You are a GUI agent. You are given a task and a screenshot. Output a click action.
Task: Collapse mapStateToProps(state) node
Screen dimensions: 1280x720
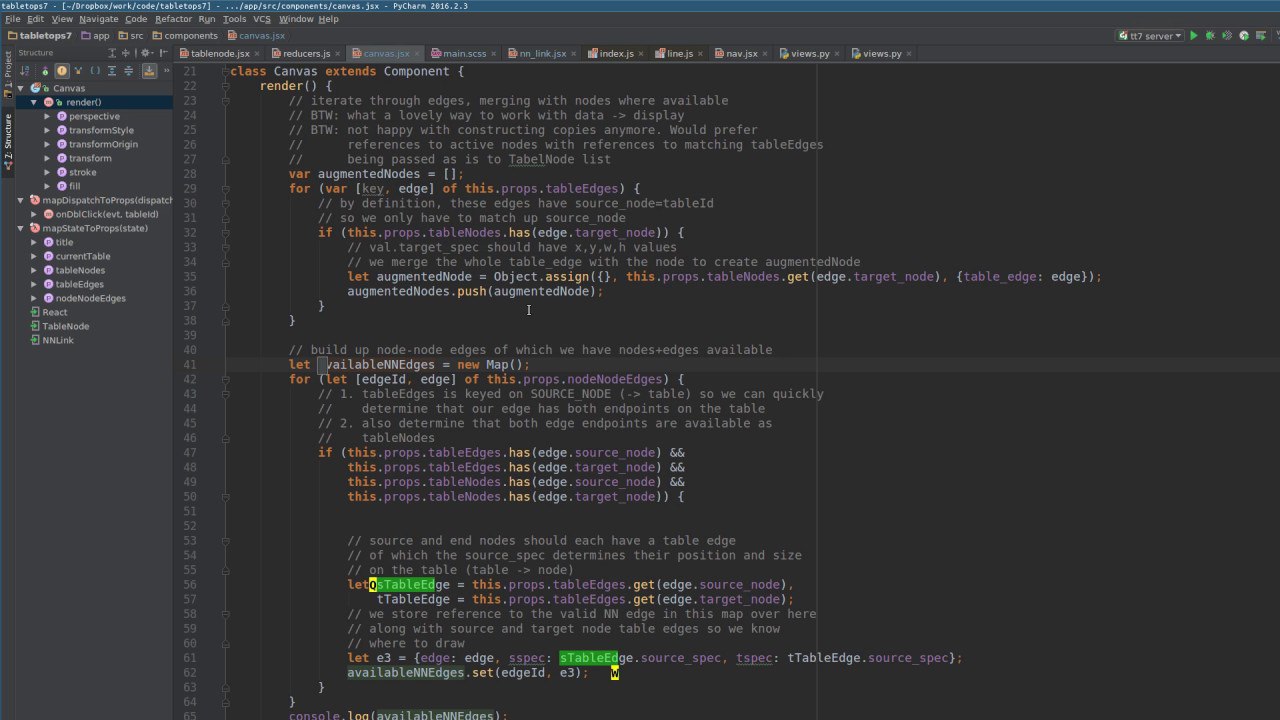(x=20, y=228)
